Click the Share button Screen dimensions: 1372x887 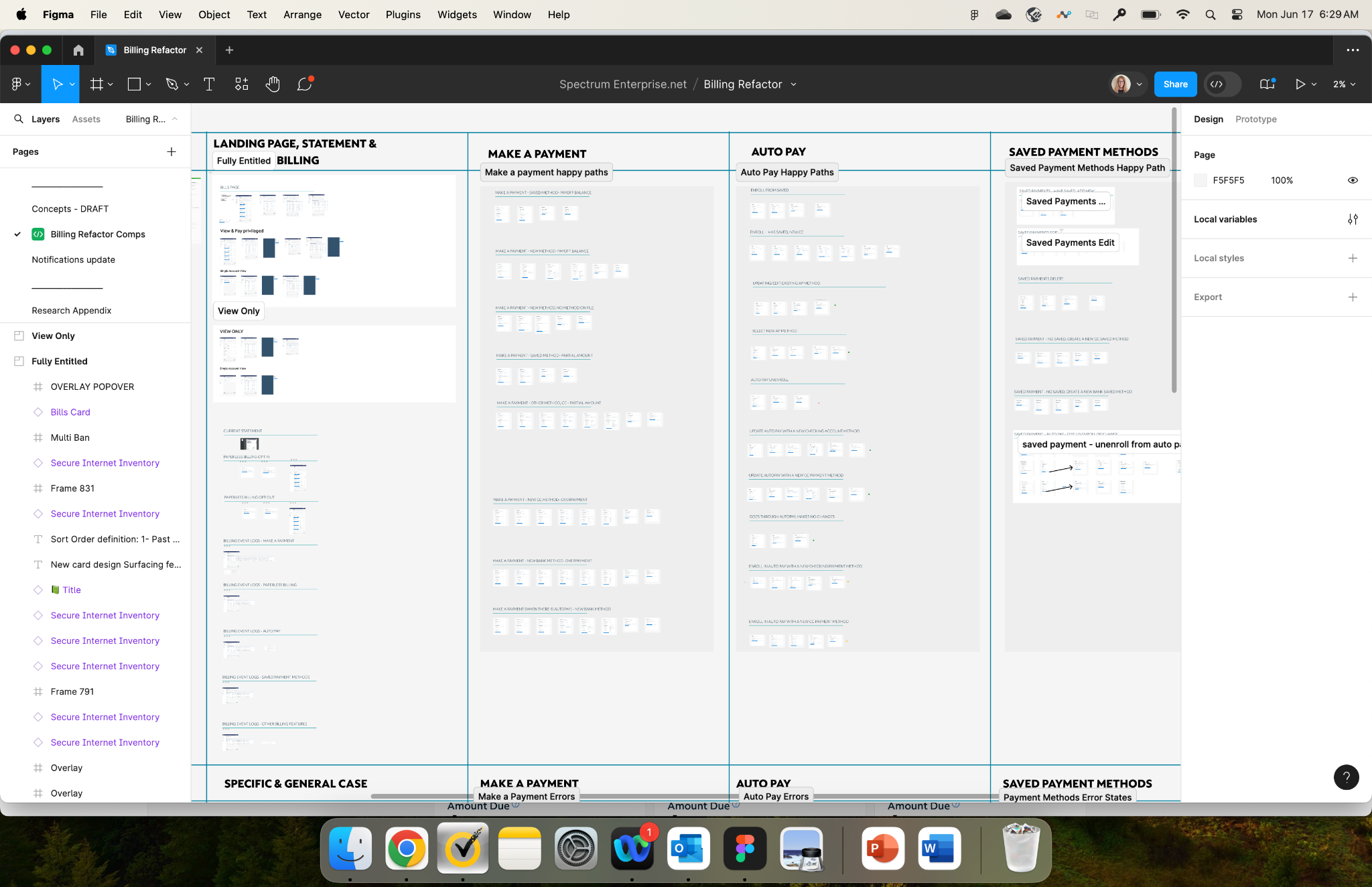(x=1175, y=84)
